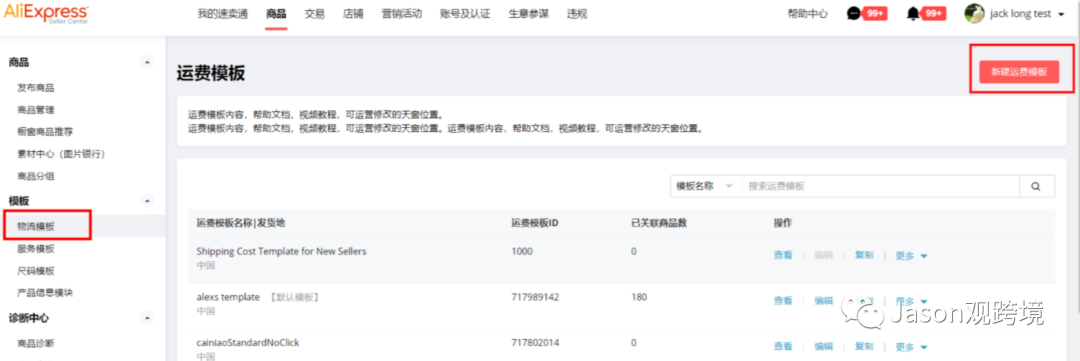Click the Shipping Cost Template for New Sellers name
Image resolution: width=1080 pixels, height=361 pixels.
tap(281, 251)
